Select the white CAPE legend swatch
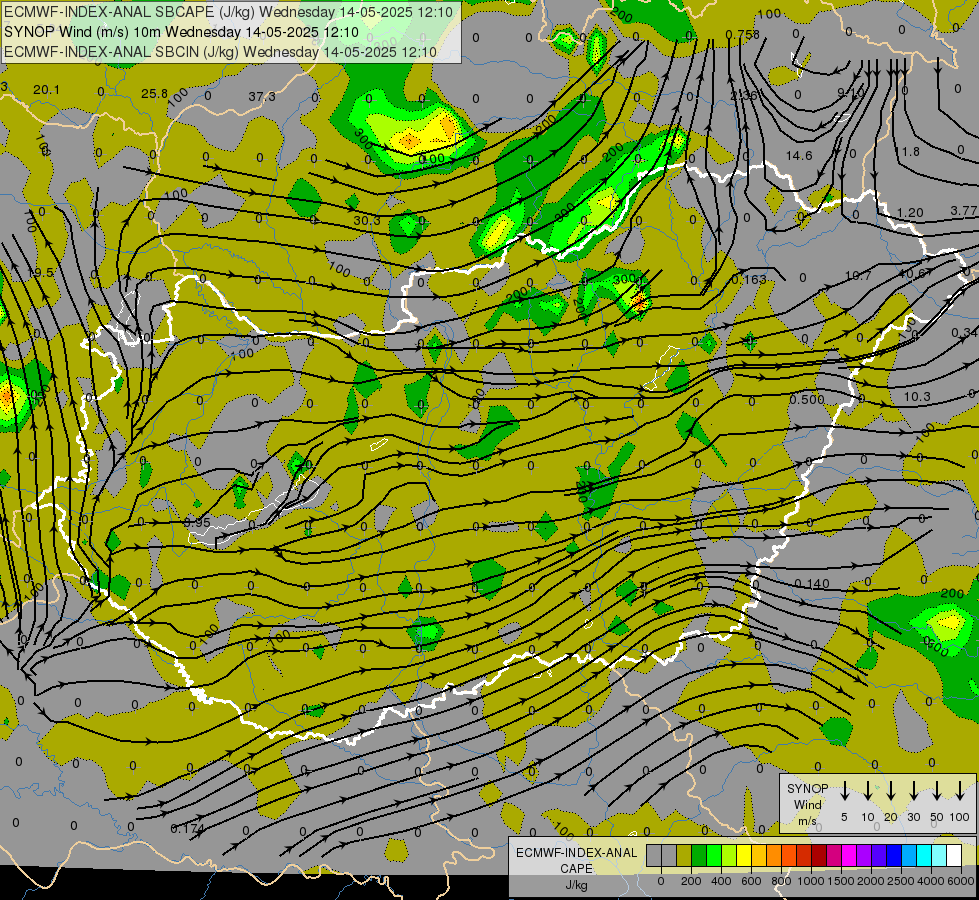 tap(953, 855)
